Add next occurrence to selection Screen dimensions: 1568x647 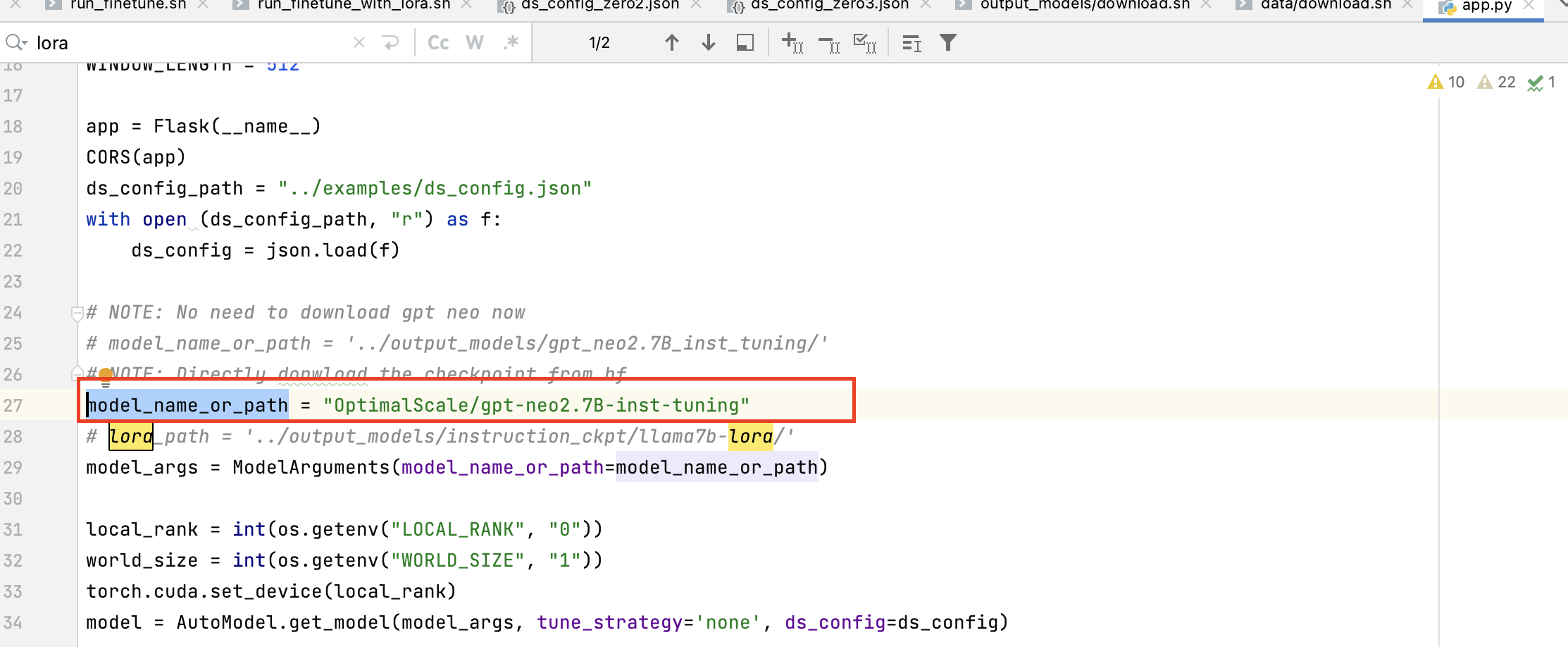[792, 42]
